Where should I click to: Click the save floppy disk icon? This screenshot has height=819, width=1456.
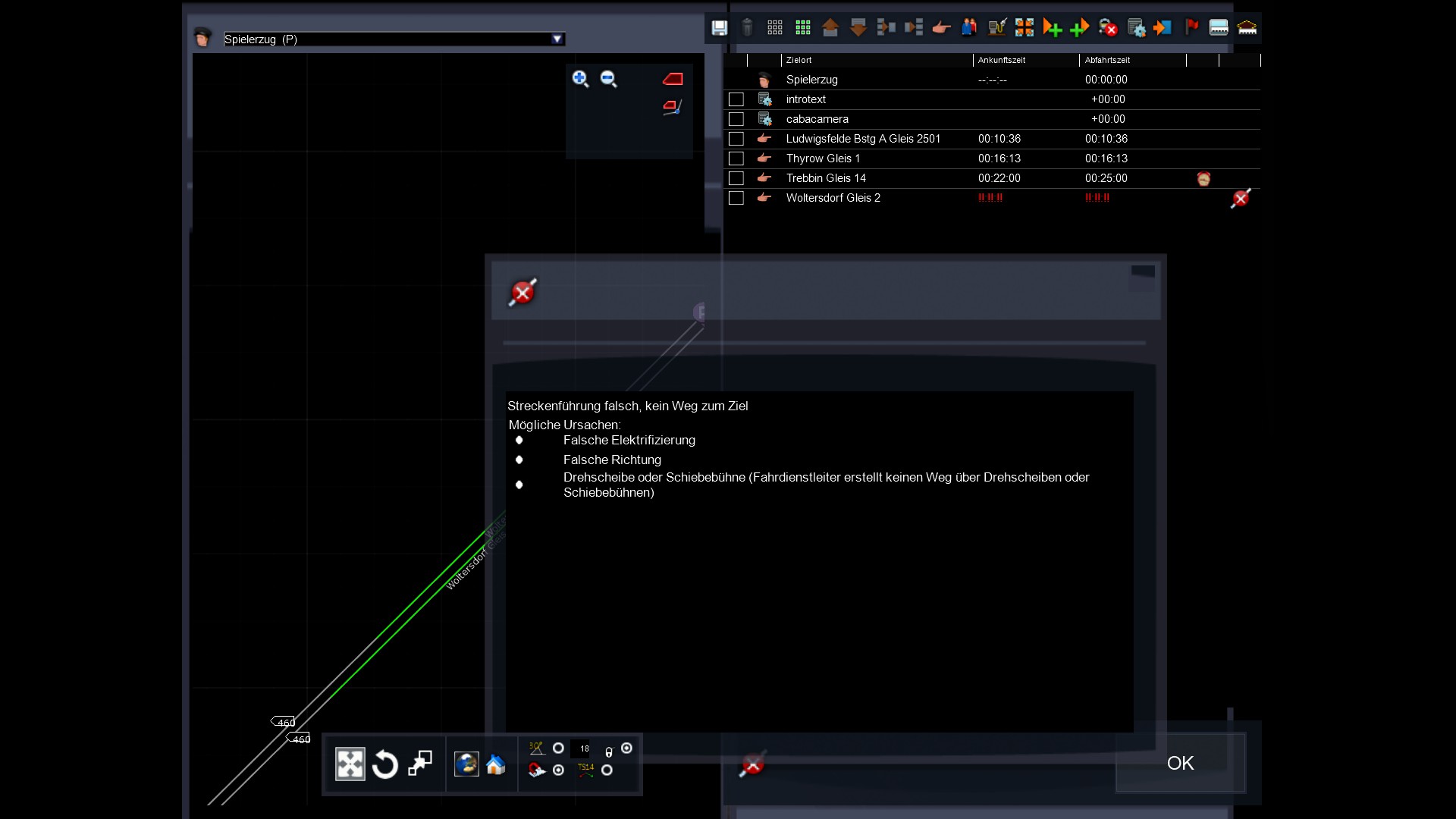pyautogui.click(x=719, y=28)
